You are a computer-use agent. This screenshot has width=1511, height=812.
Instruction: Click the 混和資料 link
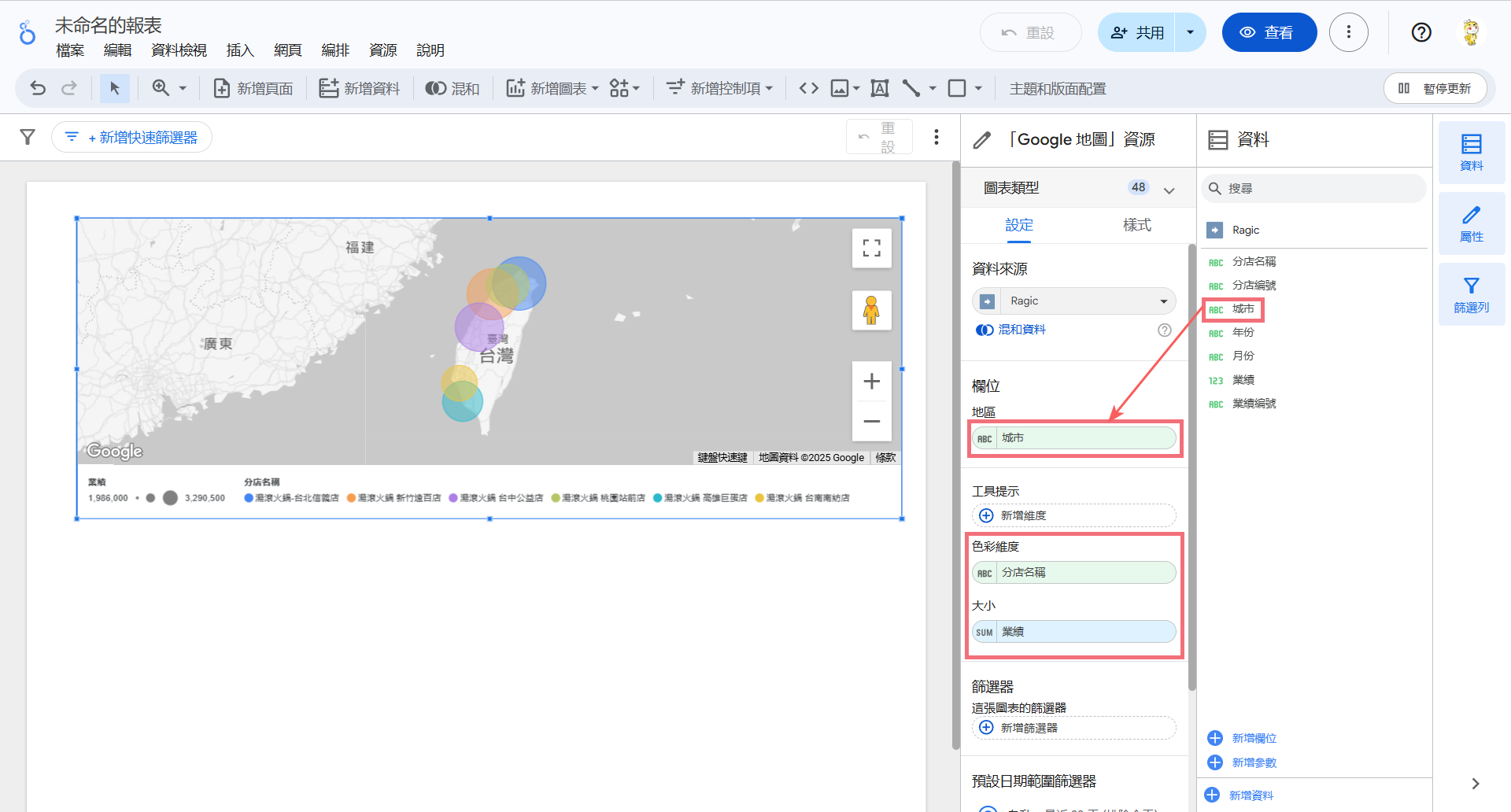(x=1011, y=330)
